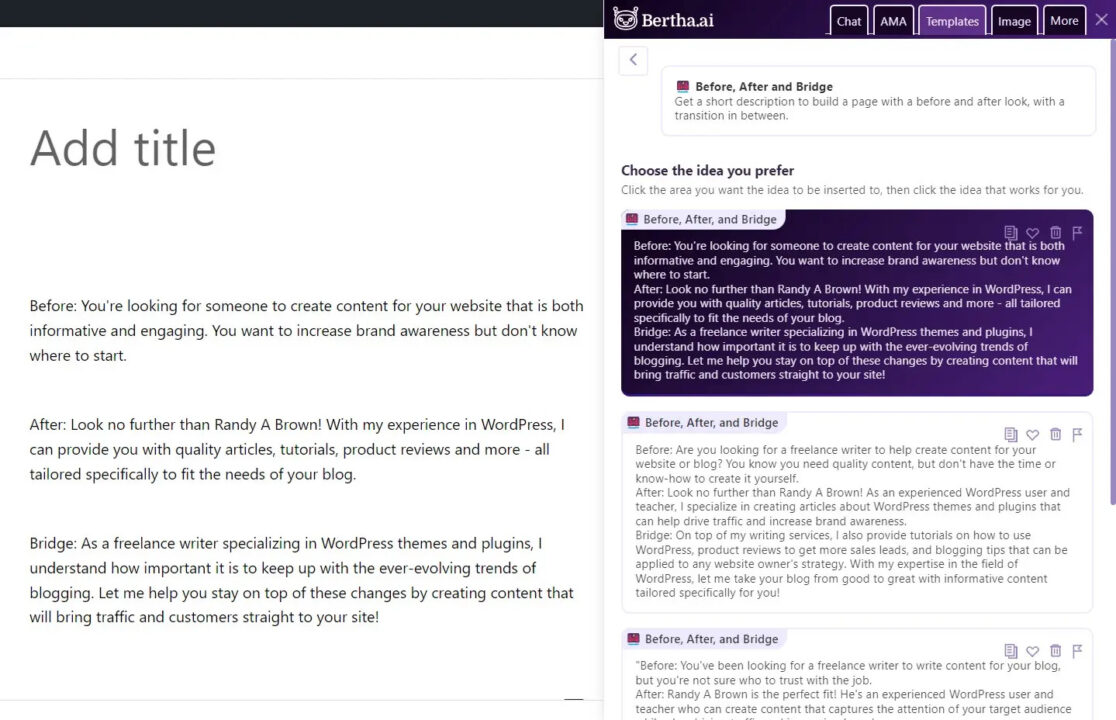Viewport: 1116px width, 720px height.
Task: Click the copy icon on the first idea
Action: tap(1011, 233)
